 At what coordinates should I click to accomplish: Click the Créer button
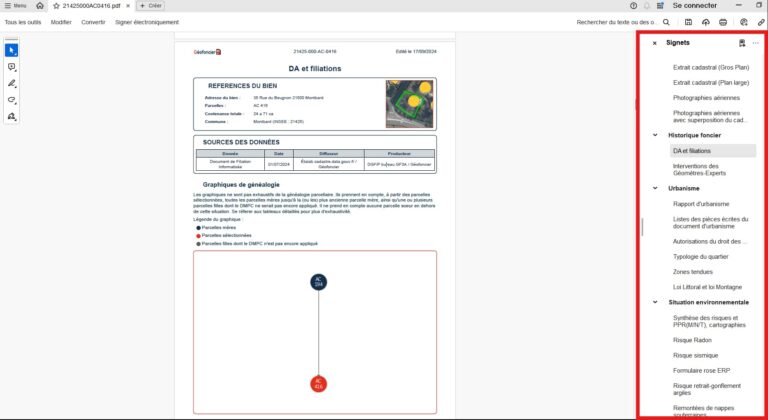[150, 5]
